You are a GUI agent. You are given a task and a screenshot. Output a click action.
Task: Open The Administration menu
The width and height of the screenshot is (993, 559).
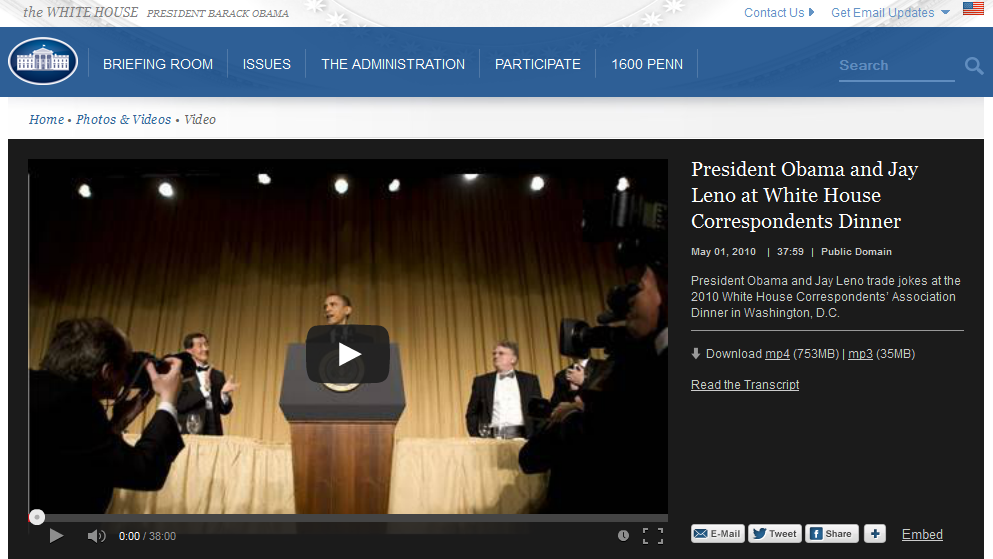coord(393,64)
